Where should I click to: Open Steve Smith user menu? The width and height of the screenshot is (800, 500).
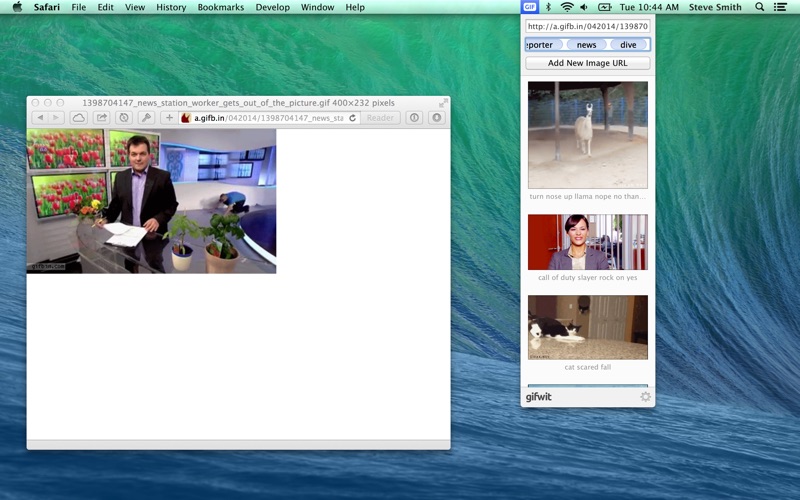pos(715,7)
